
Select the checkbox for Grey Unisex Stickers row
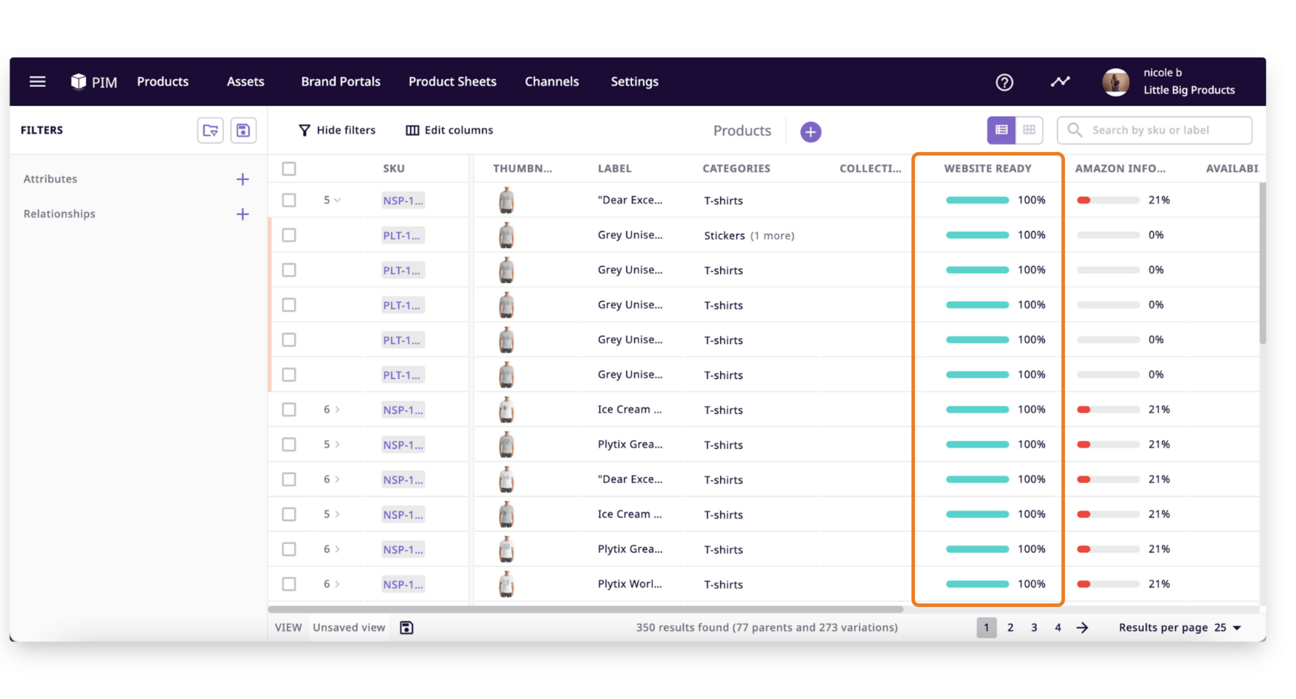[x=289, y=235]
